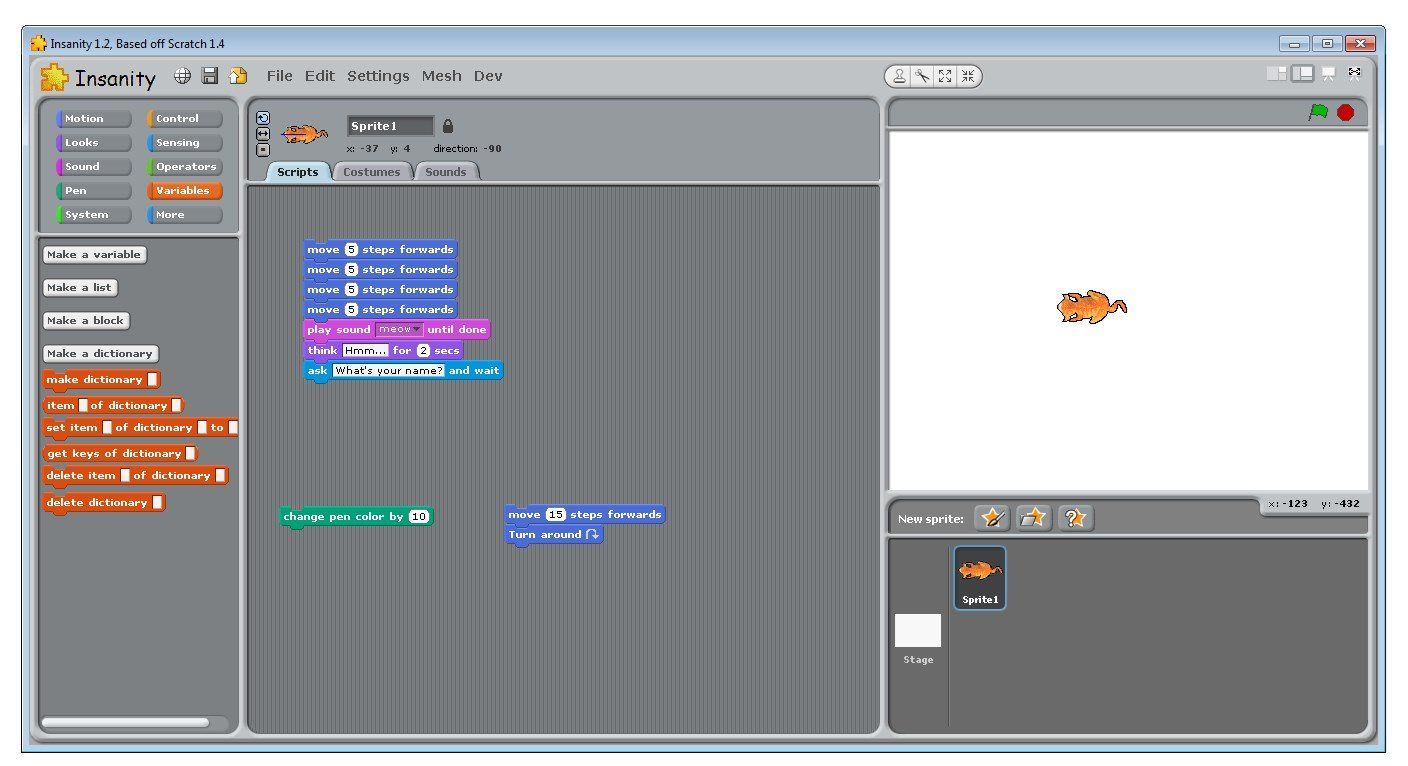Open the Dev menu
1408x766 pixels.
[488, 76]
